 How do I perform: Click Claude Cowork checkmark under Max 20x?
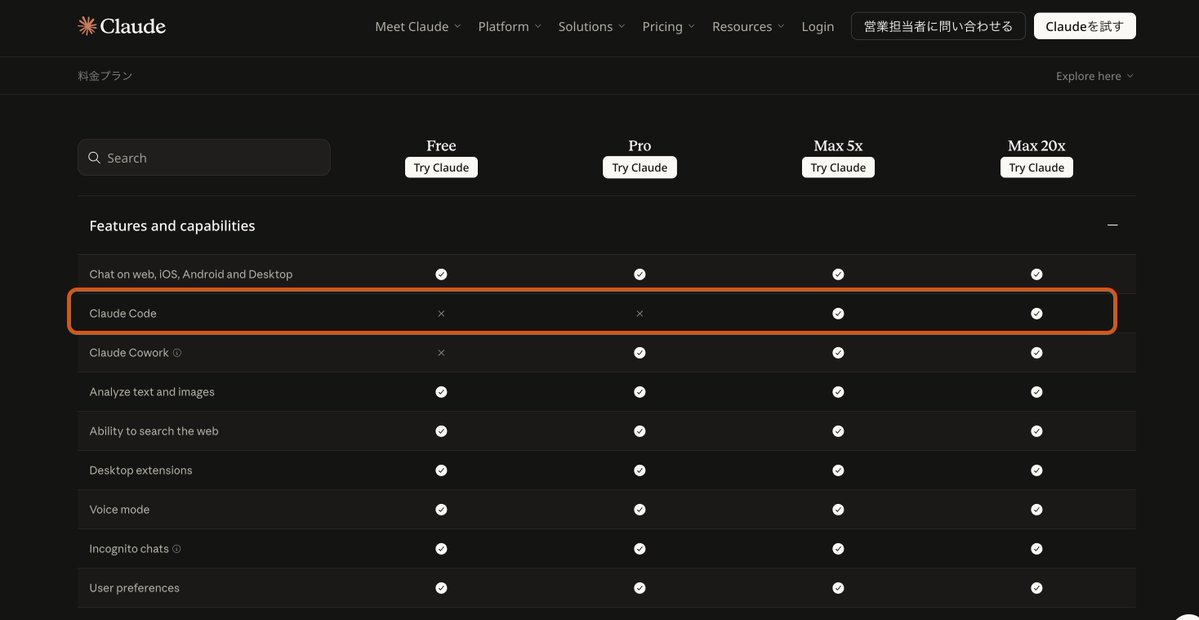tap(1036, 353)
